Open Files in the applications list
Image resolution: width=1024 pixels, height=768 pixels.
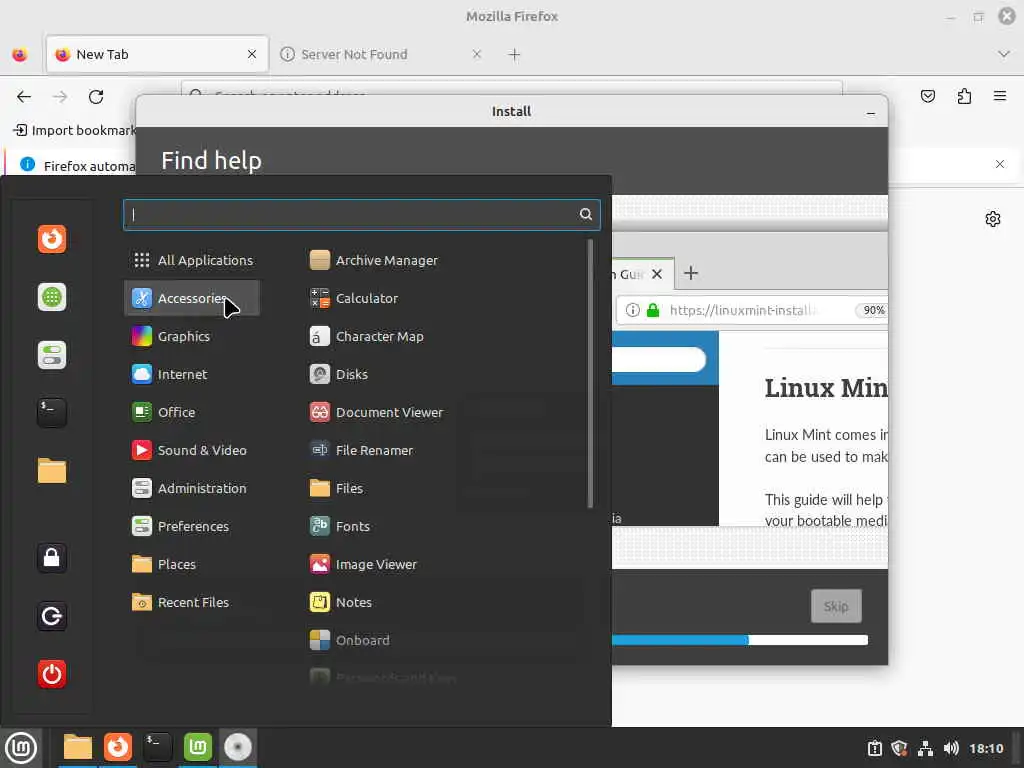pos(337,488)
